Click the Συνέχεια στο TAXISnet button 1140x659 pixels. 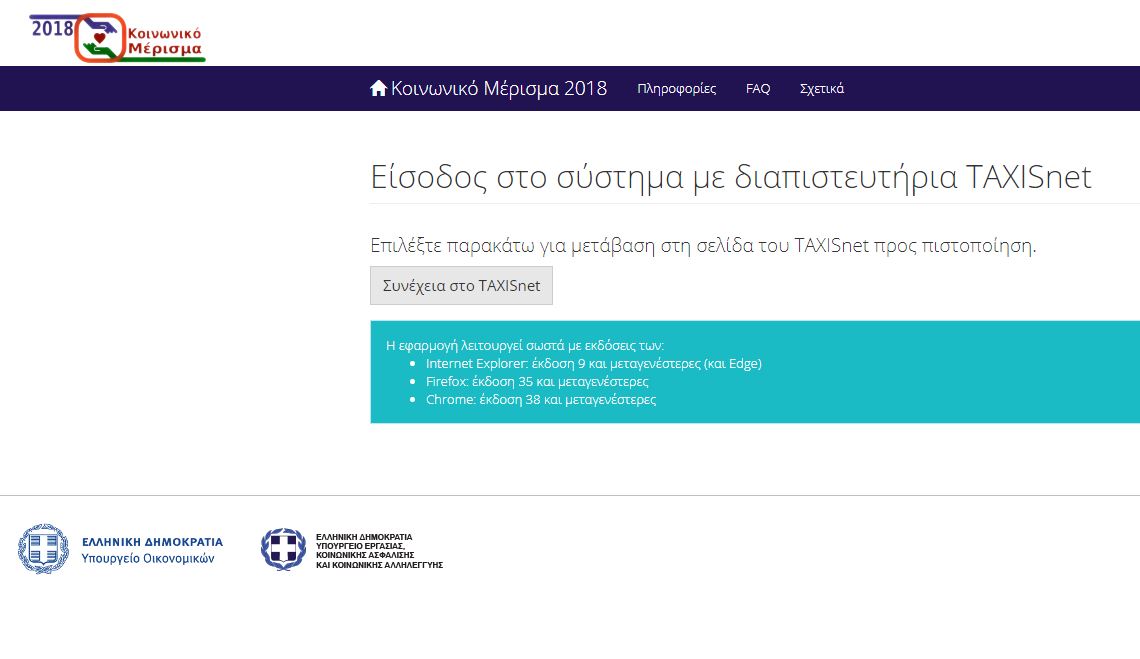[461, 285]
